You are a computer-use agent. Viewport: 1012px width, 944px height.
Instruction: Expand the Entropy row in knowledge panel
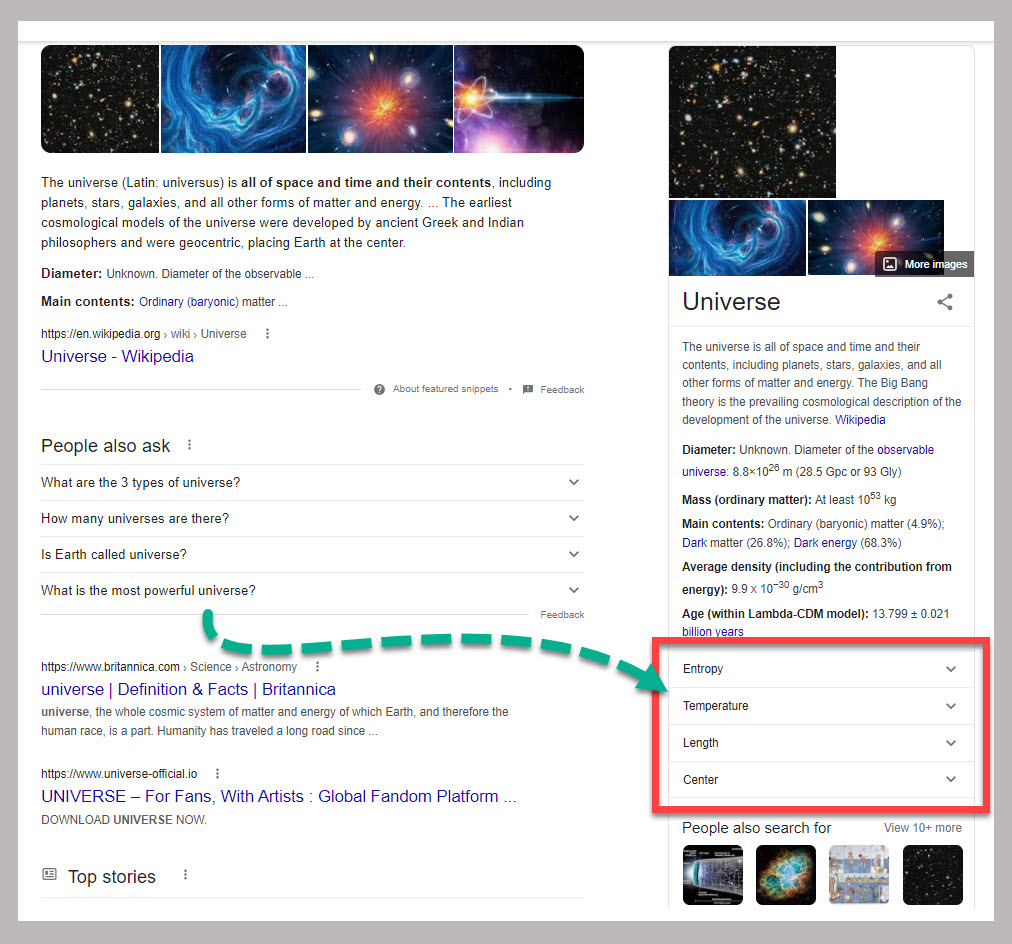(x=820, y=669)
